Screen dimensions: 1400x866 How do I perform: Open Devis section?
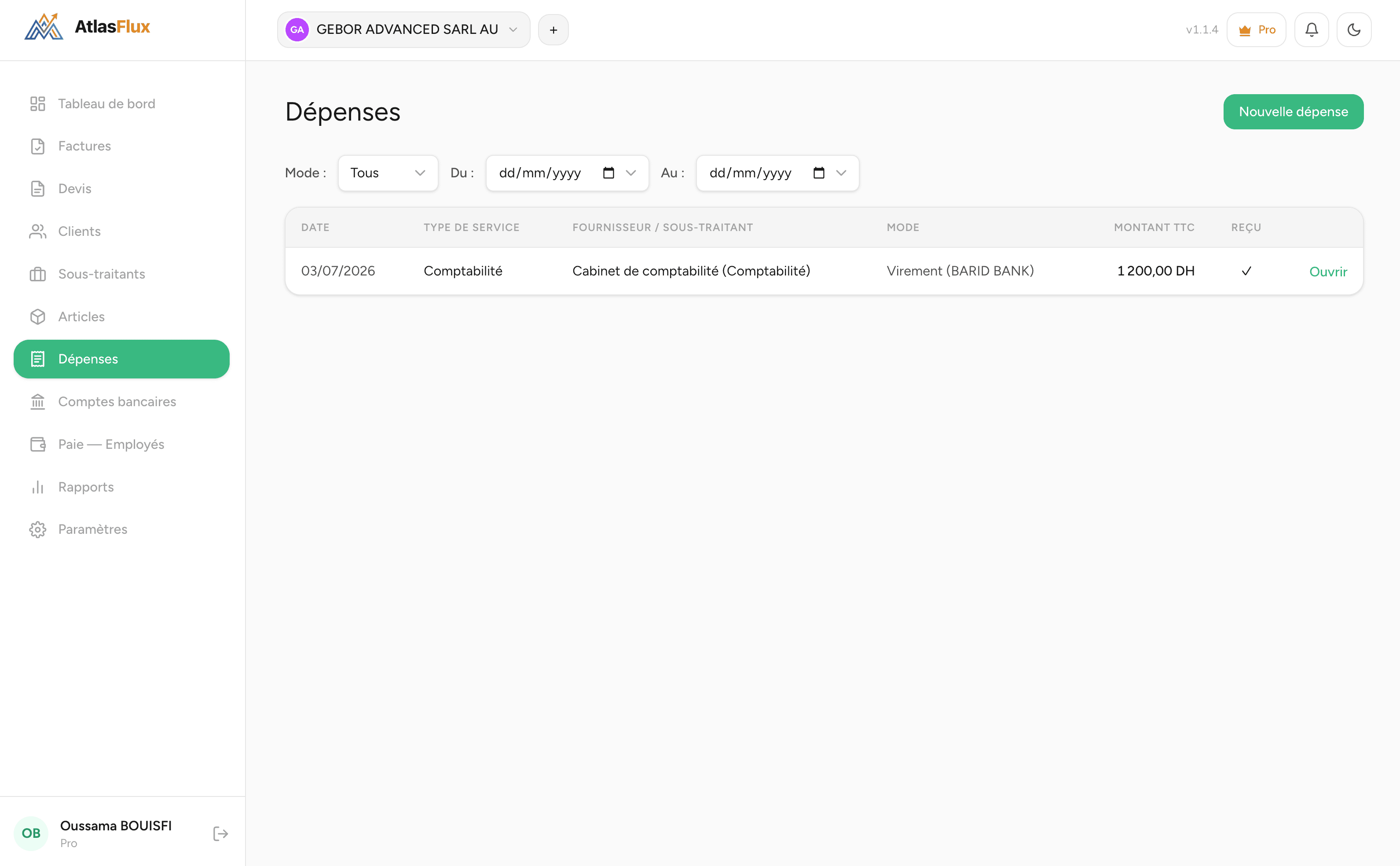[x=121, y=188]
